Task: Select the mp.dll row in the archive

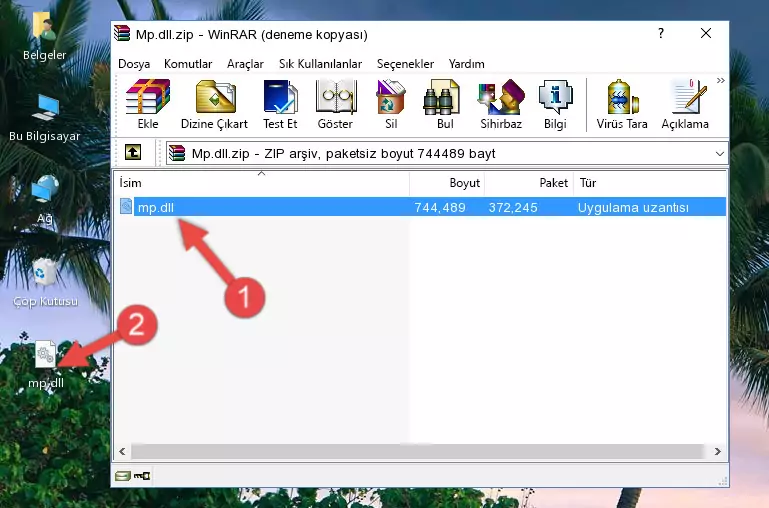Action: tap(421, 207)
